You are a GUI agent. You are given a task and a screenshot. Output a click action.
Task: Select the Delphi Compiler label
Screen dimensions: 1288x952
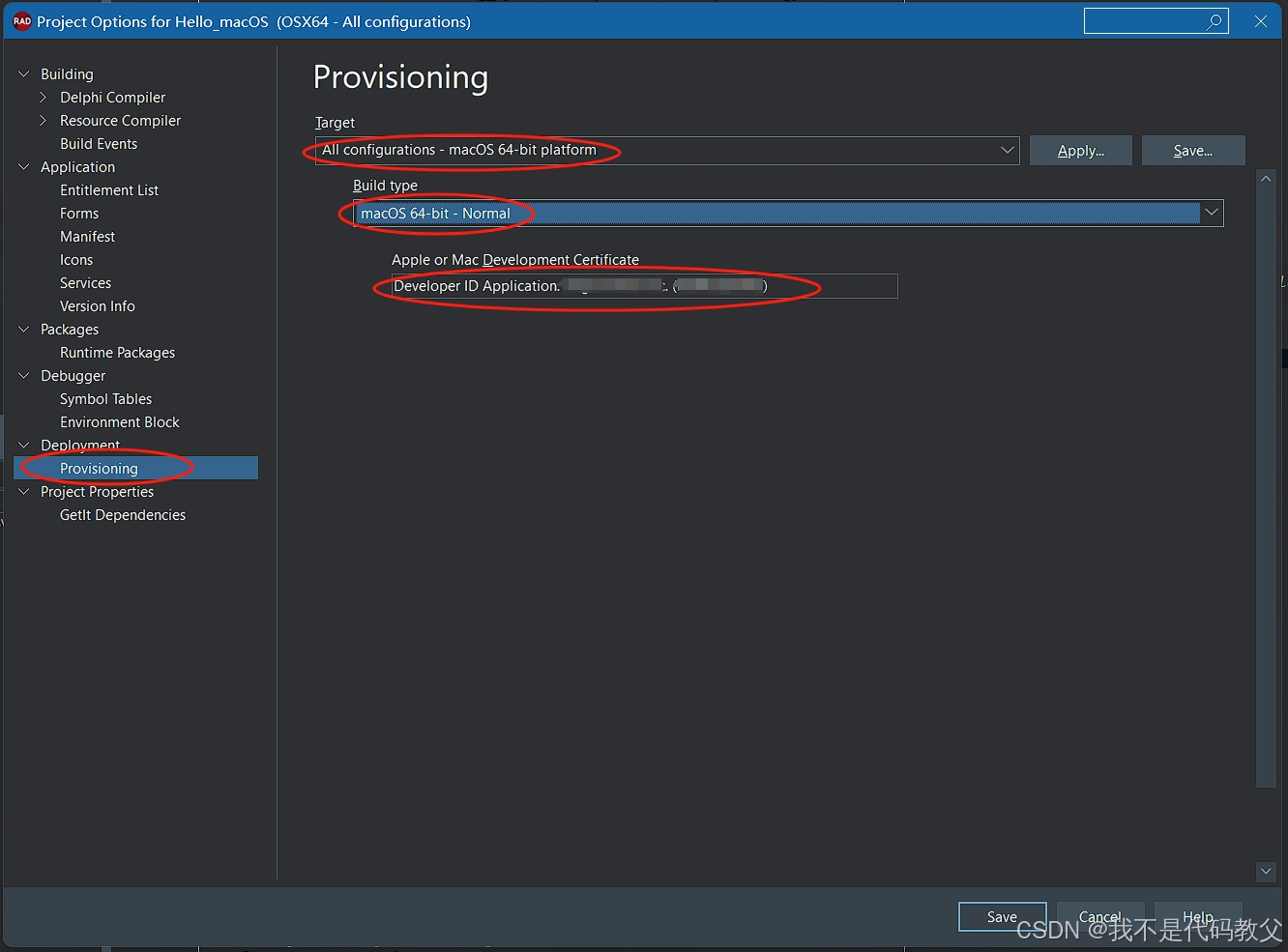click(112, 97)
